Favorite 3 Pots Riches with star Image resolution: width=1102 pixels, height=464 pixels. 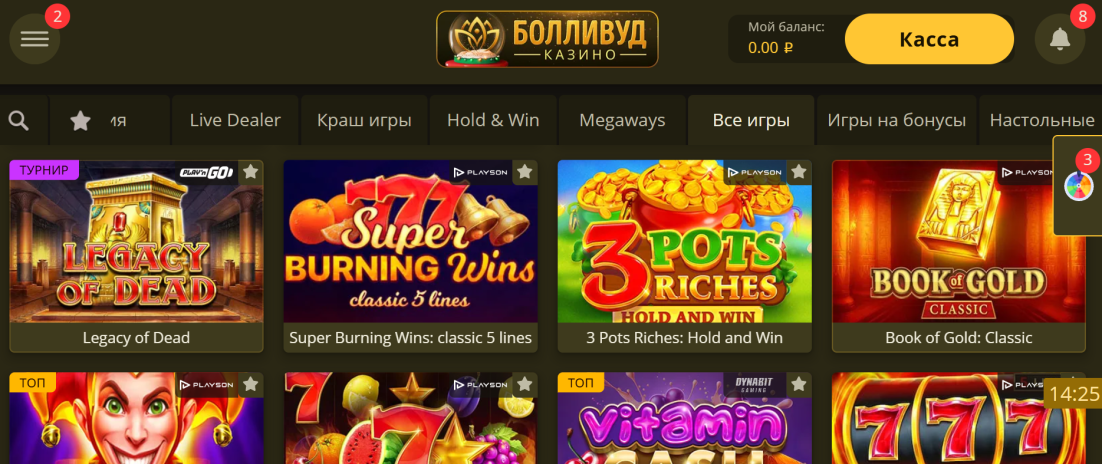799,172
